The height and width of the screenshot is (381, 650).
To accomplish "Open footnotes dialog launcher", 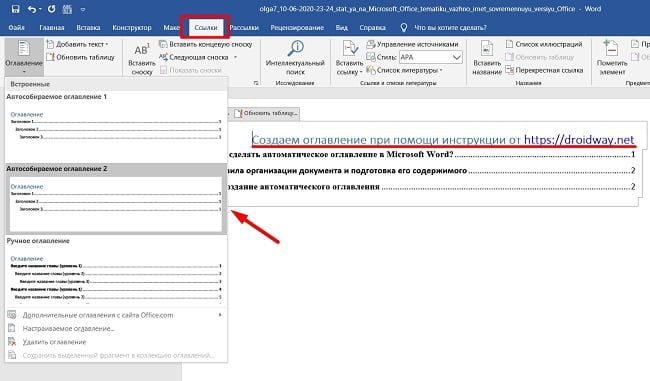I will point(256,83).
